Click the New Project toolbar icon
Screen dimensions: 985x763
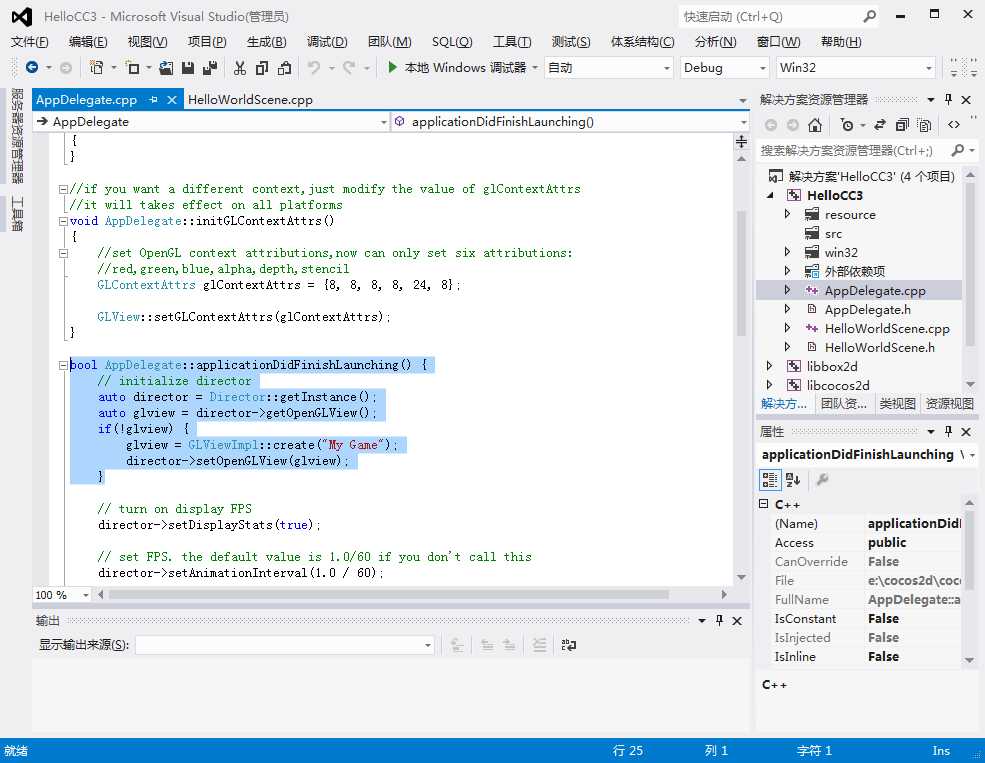[96, 67]
